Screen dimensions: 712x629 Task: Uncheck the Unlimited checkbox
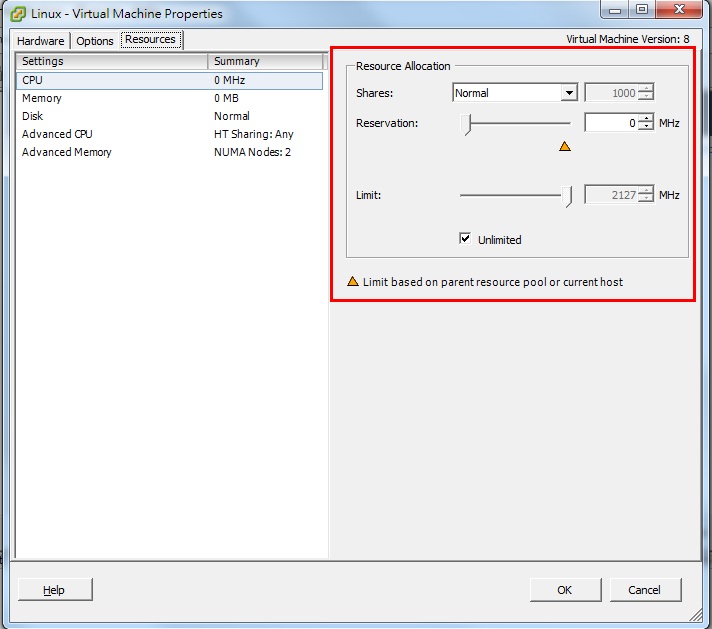click(x=465, y=238)
